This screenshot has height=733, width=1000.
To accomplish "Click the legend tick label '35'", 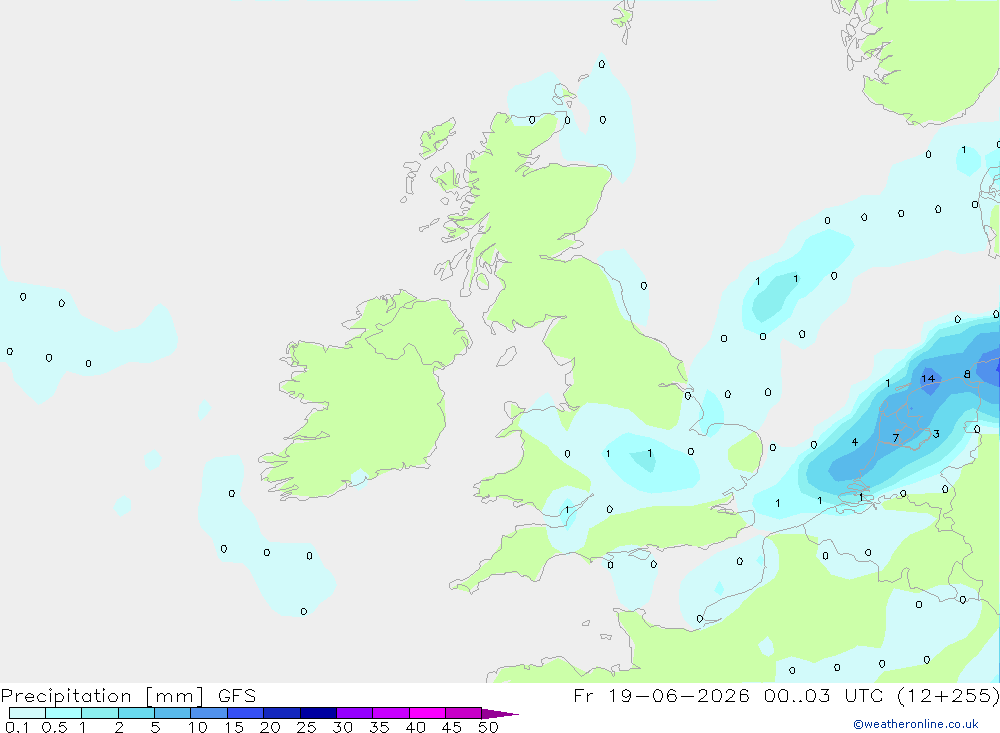I will (x=379, y=727).
